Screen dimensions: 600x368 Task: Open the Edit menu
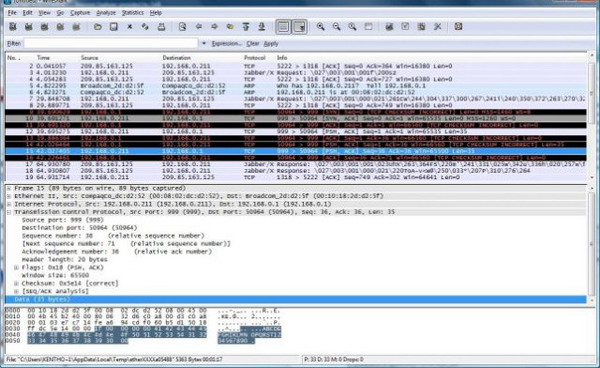pyautogui.click(x=28, y=13)
